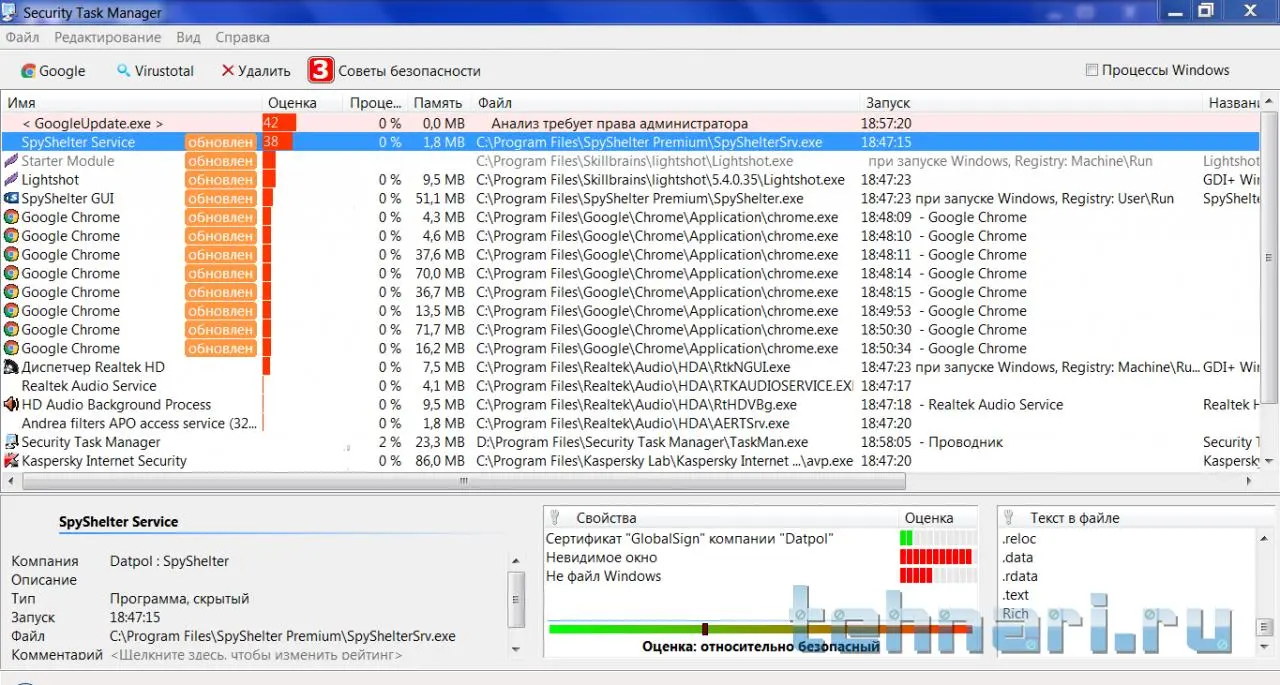Click the Lightshot.exe path of Starter Module
The height and width of the screenshot is (685, 1280).
(x=635, y=161)
